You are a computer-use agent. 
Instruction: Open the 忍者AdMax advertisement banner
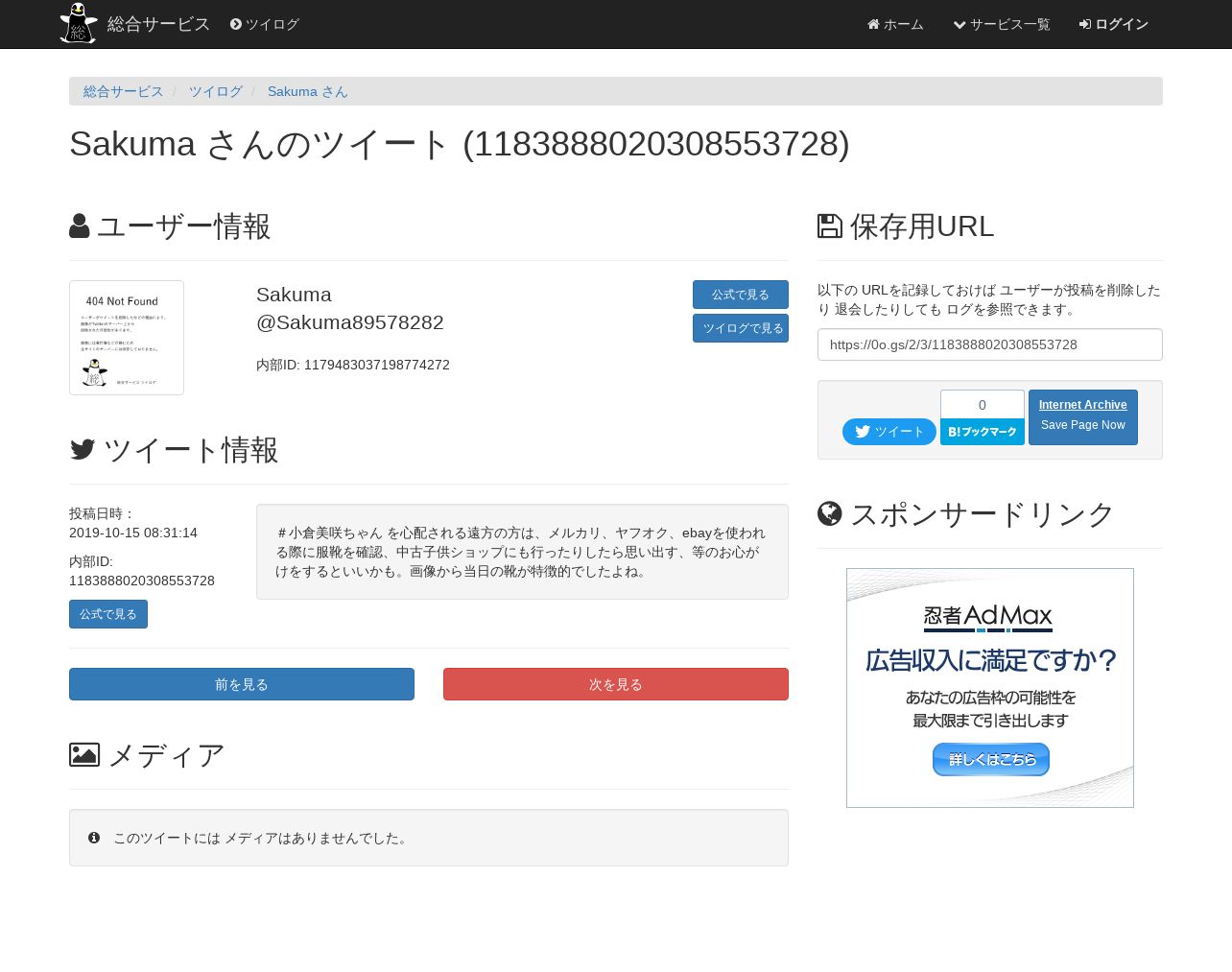click(x=990, y=688)
